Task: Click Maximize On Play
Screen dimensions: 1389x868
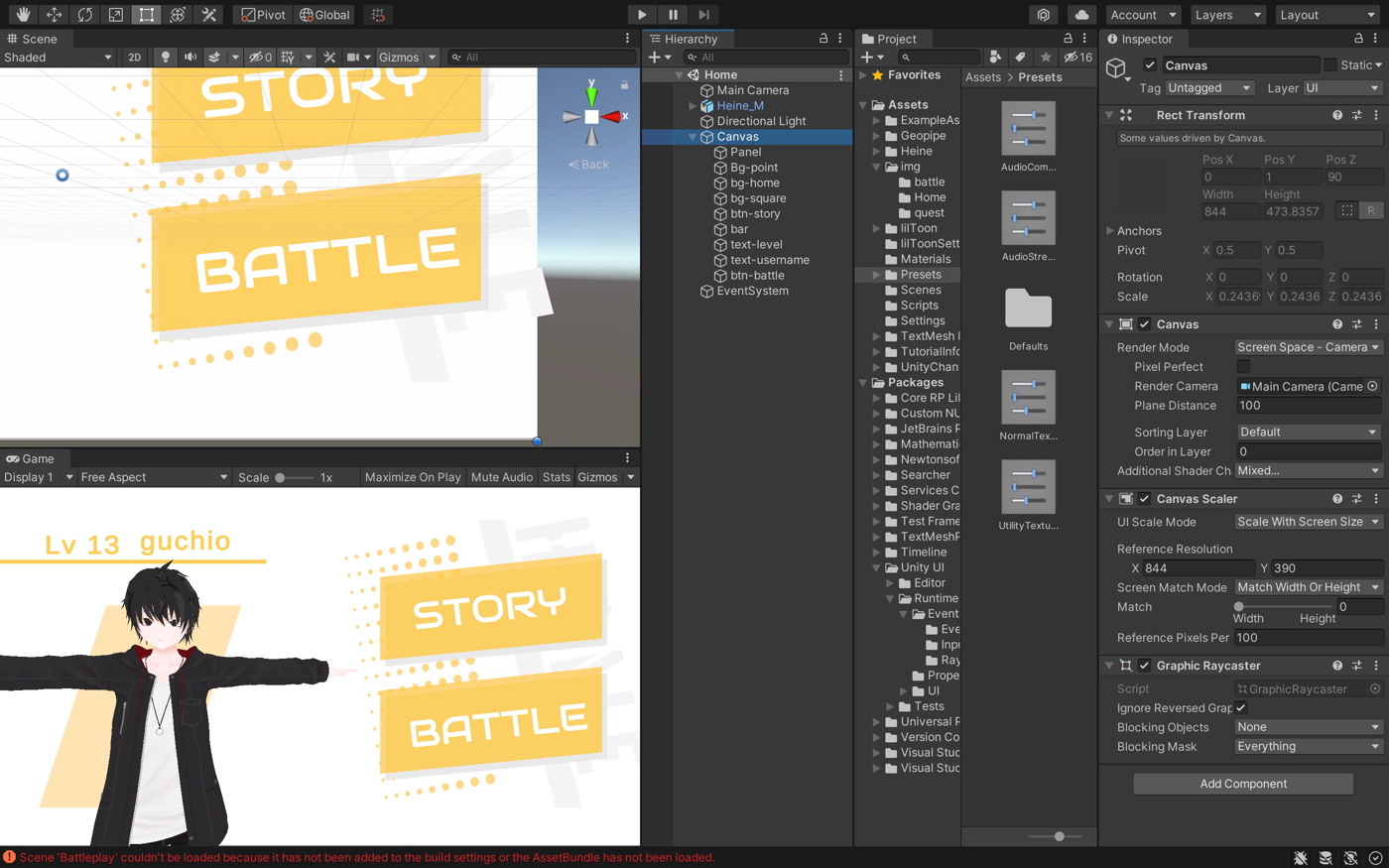Action: tap(415, 476)
